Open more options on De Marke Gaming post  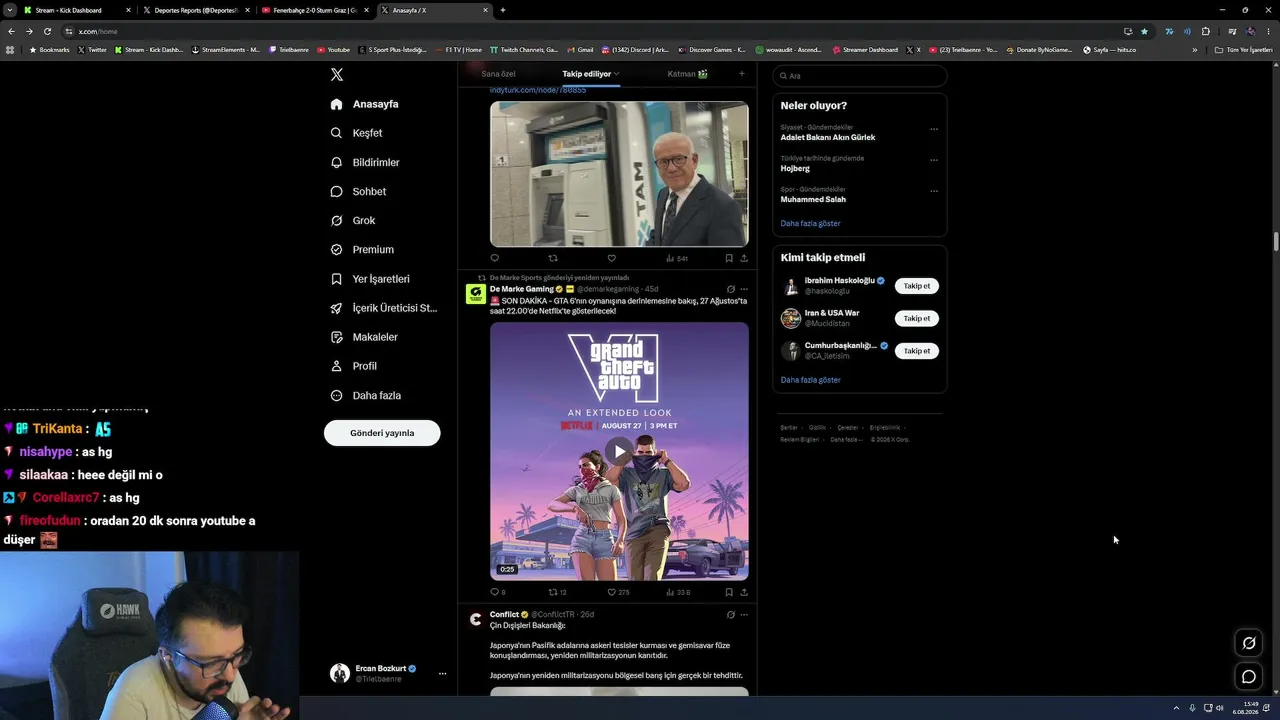pos(744,289)
